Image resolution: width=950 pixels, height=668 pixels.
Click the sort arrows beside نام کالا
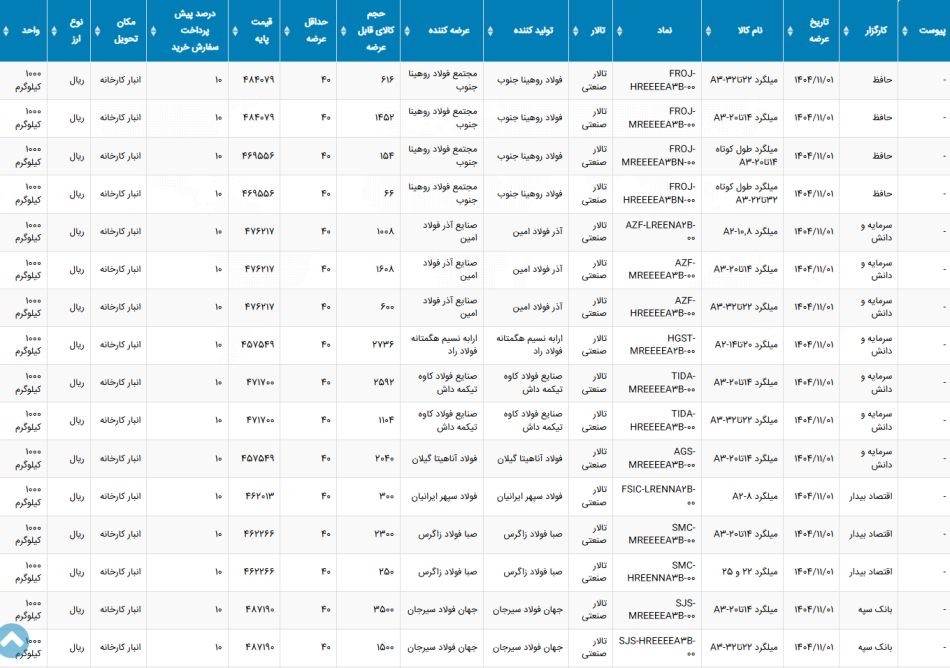coord(708,31)
